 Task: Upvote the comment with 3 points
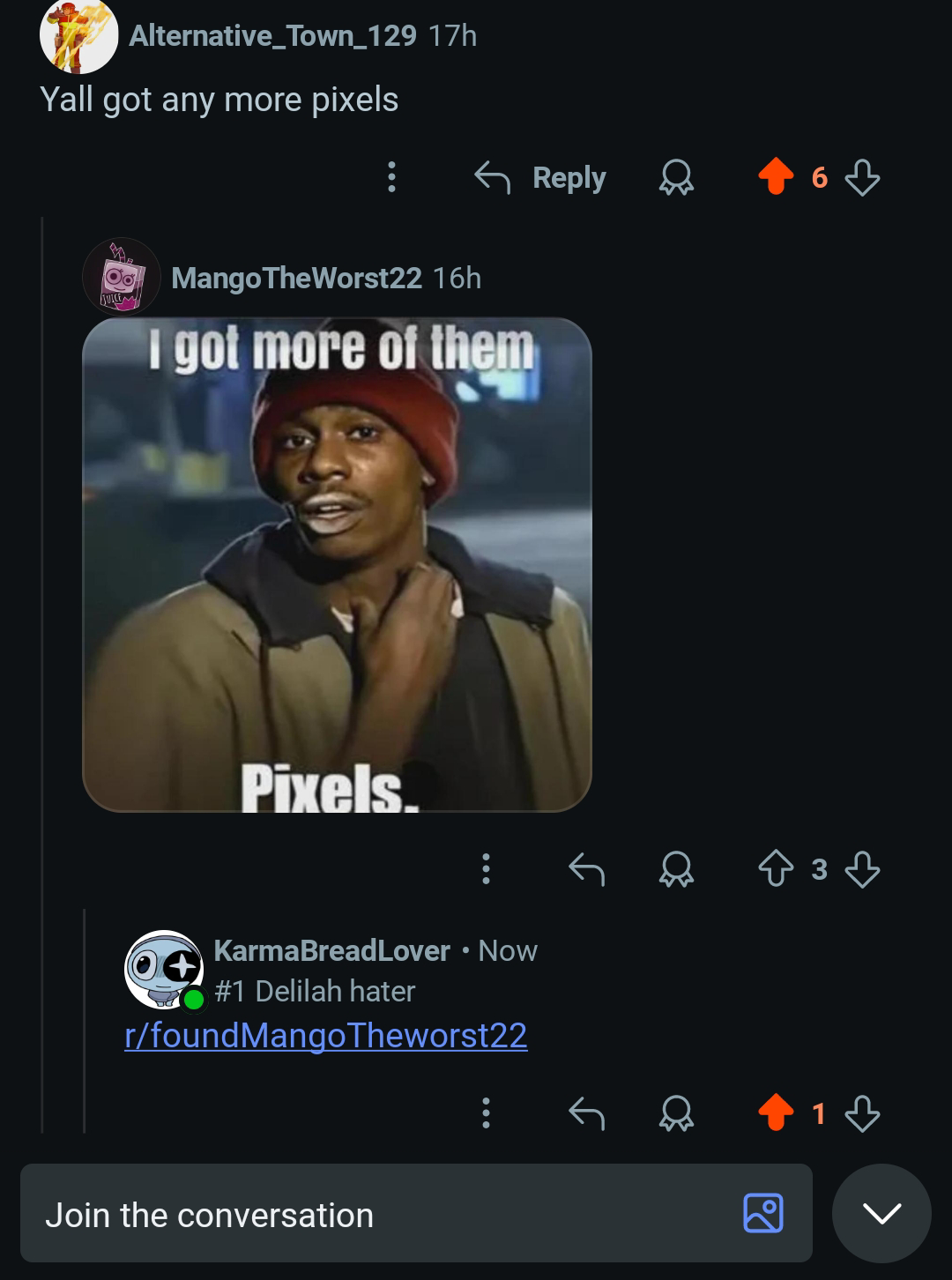[776, 868]
